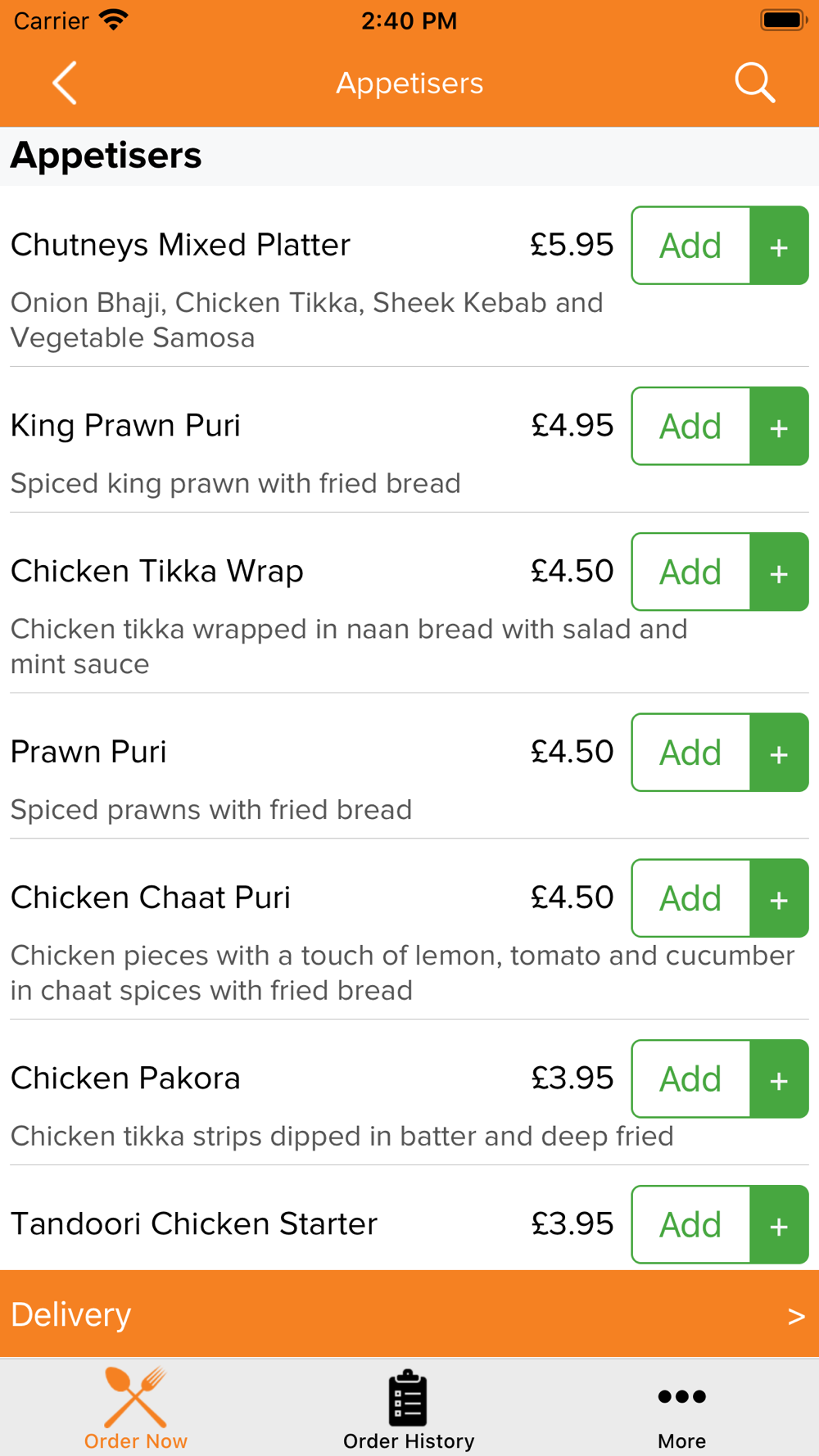Viewport: 819px width, 1456px height.
Task: Add Chutneys Mixed Platter to order
Action: (691, 246)
